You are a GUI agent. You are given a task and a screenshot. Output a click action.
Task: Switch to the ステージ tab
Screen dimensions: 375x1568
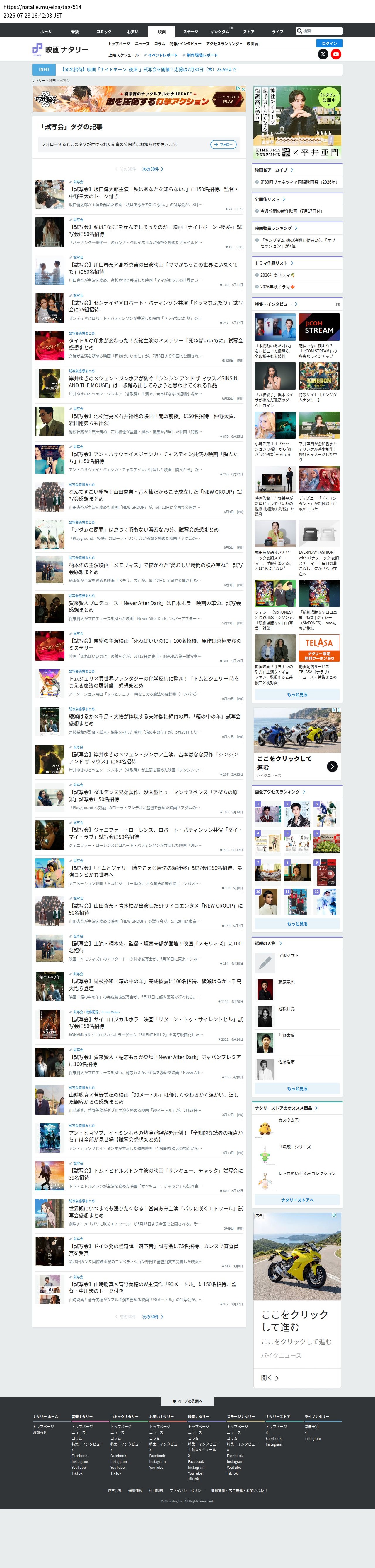190,32
